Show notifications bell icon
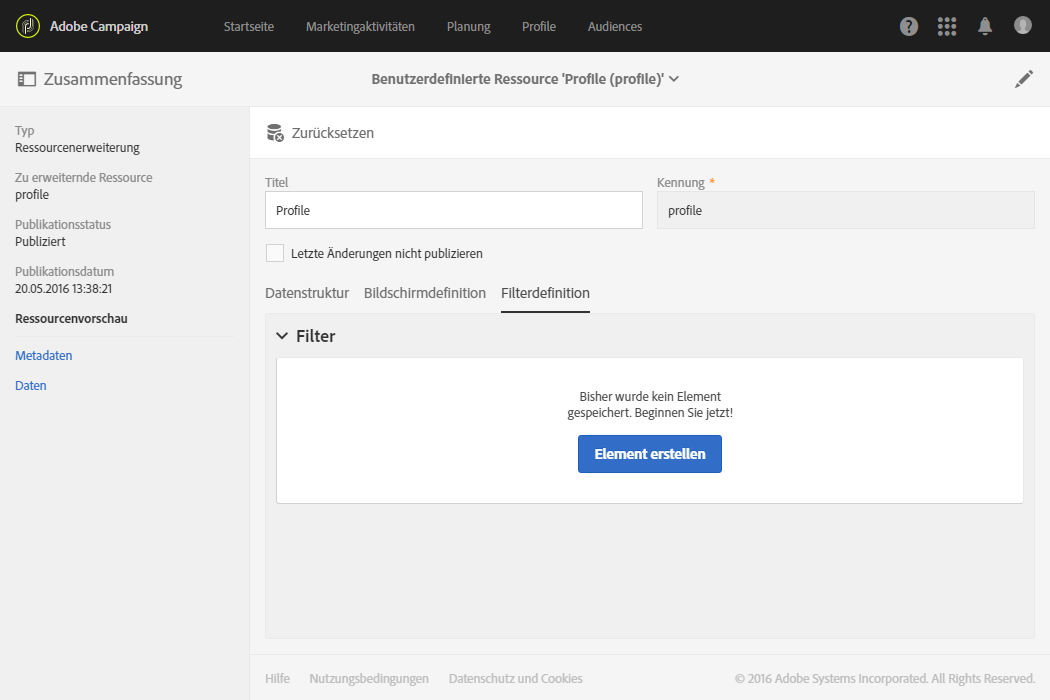 pos(985,27)
